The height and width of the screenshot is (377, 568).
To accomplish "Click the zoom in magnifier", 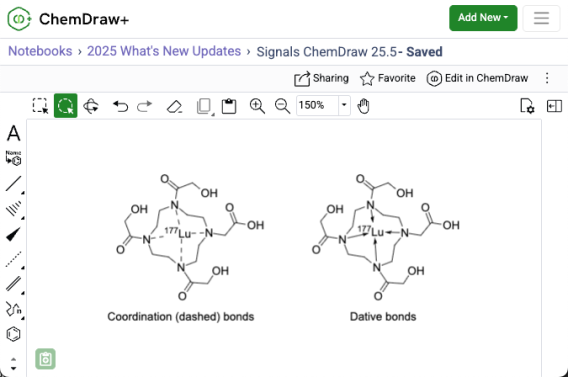I will (257, 106).
